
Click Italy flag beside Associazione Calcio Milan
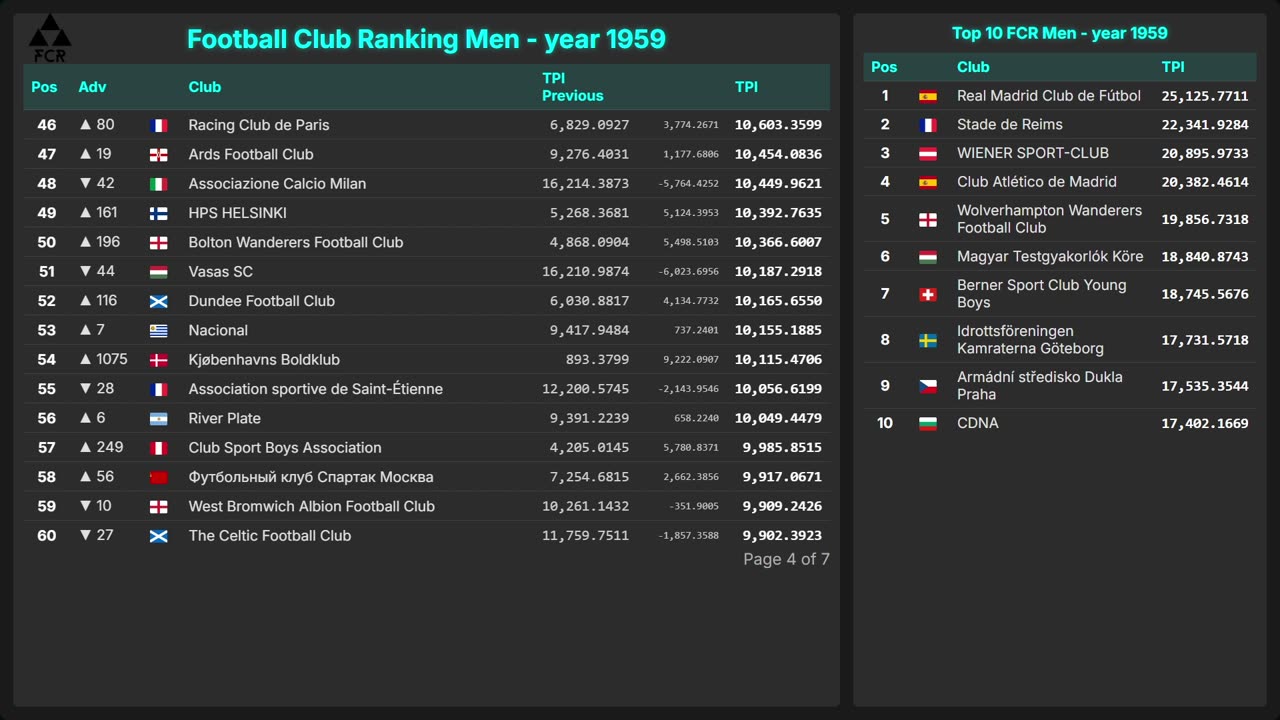pyautogui.click(x=158, y=184)
